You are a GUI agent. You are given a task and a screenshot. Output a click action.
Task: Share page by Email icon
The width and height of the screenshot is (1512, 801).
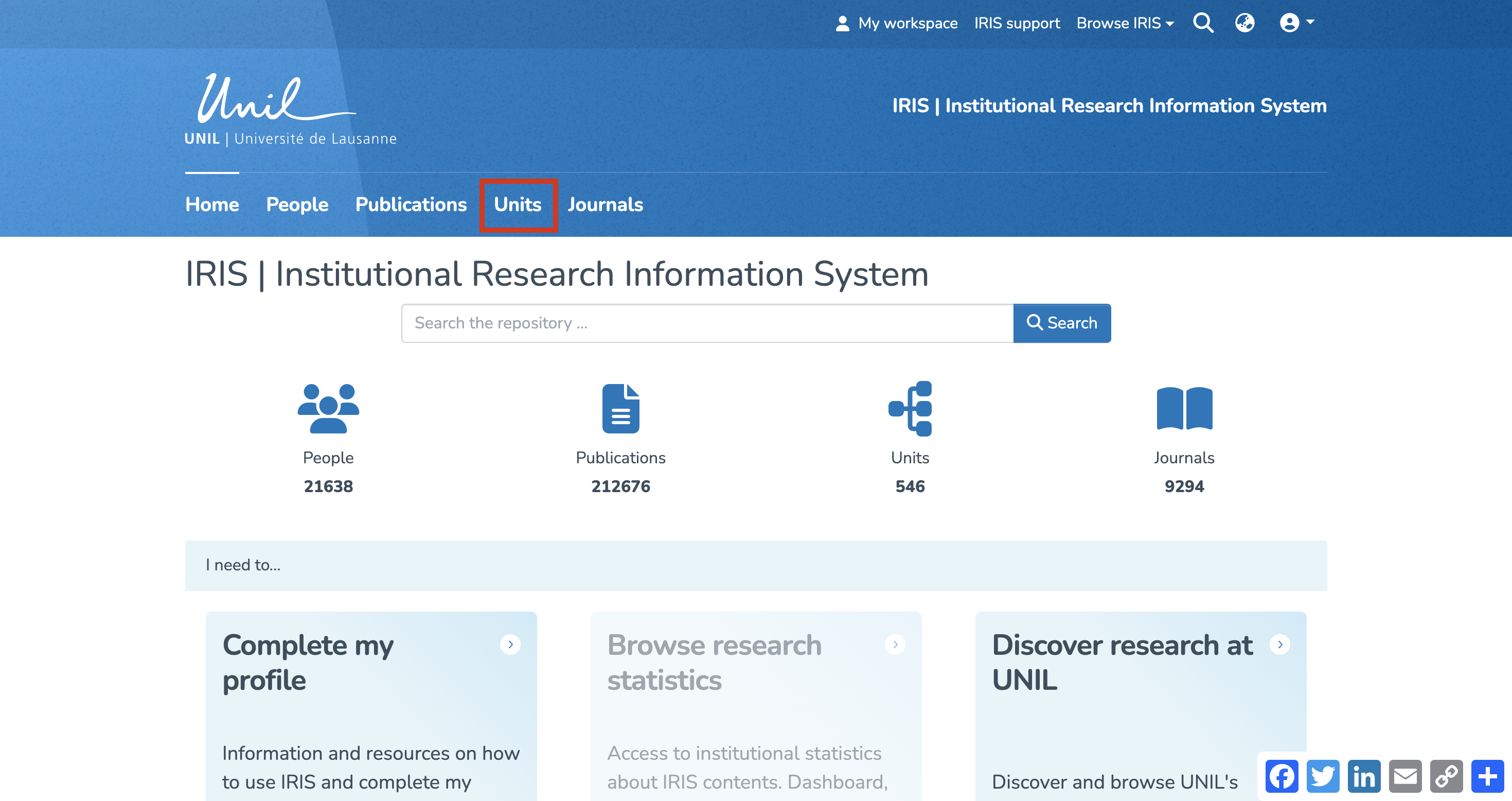coord(1405,776)
